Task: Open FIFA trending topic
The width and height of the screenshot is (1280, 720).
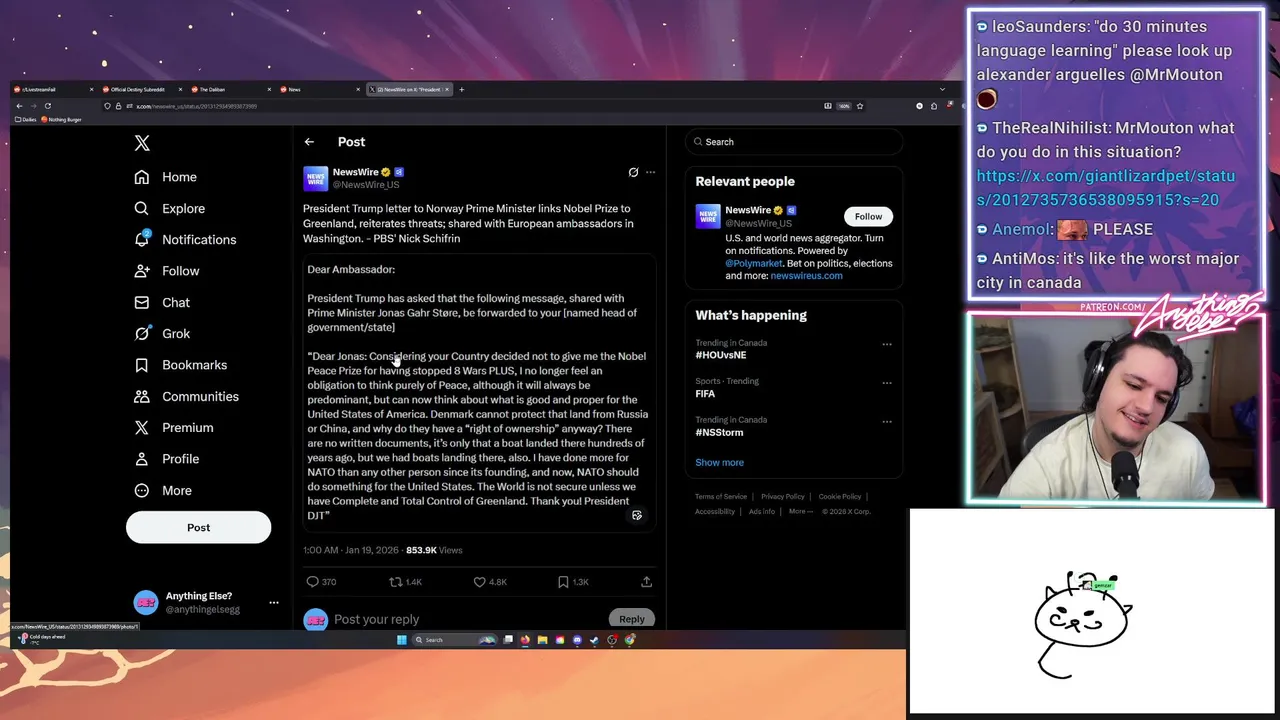Action: pyautogui.click(x=705, y=394)
